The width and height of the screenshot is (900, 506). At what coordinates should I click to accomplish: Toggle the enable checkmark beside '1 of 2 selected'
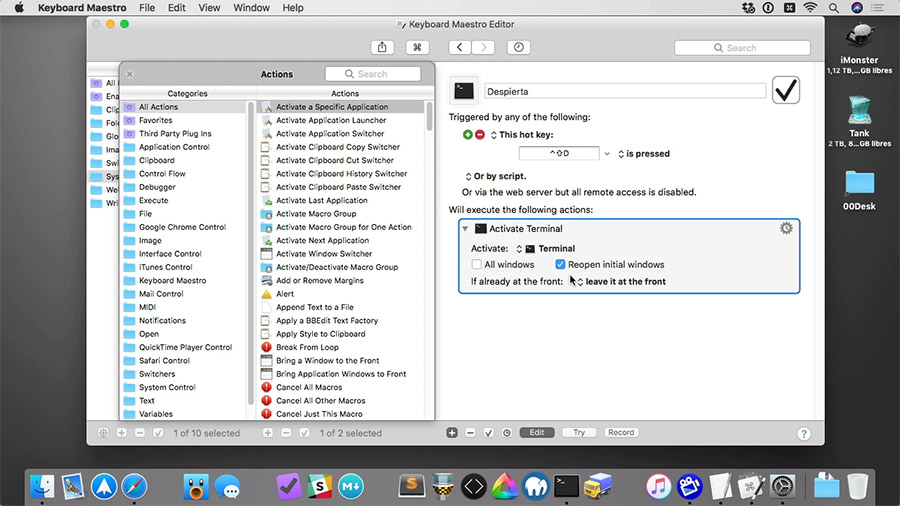305,433
